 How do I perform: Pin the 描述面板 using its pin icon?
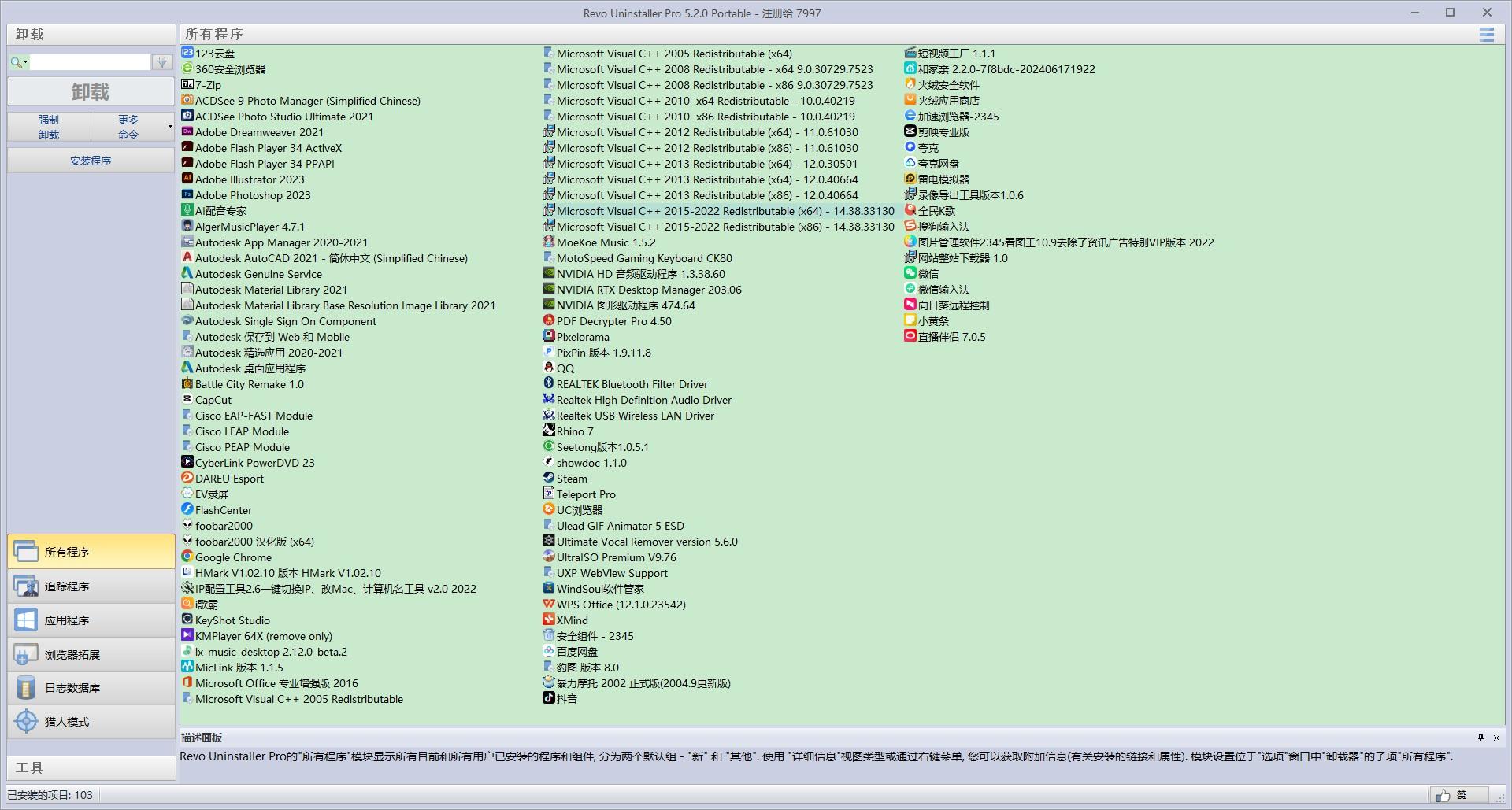tap(1480, 738)
